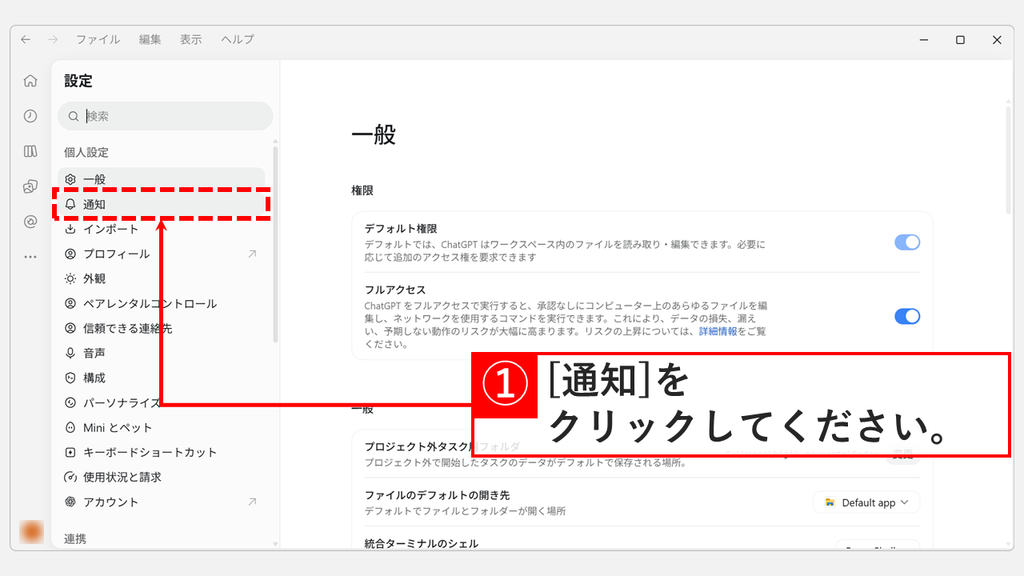
Task: Click the icon beside 信頼できる連絡先
Action: (x=71, y=328)
